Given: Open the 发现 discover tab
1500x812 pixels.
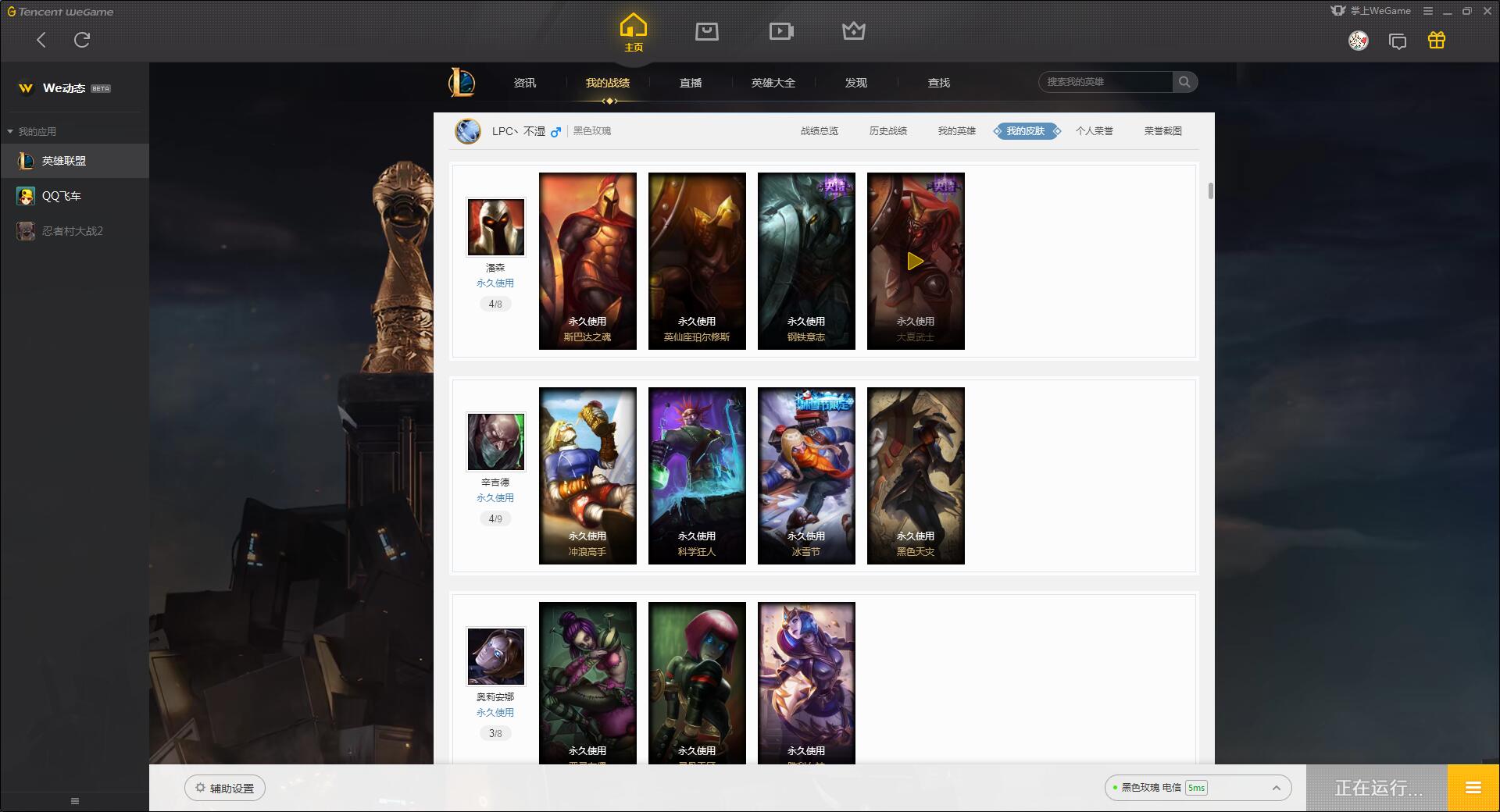Looking at the screenshot, I should pyautogui.click(x=856, y=83).
